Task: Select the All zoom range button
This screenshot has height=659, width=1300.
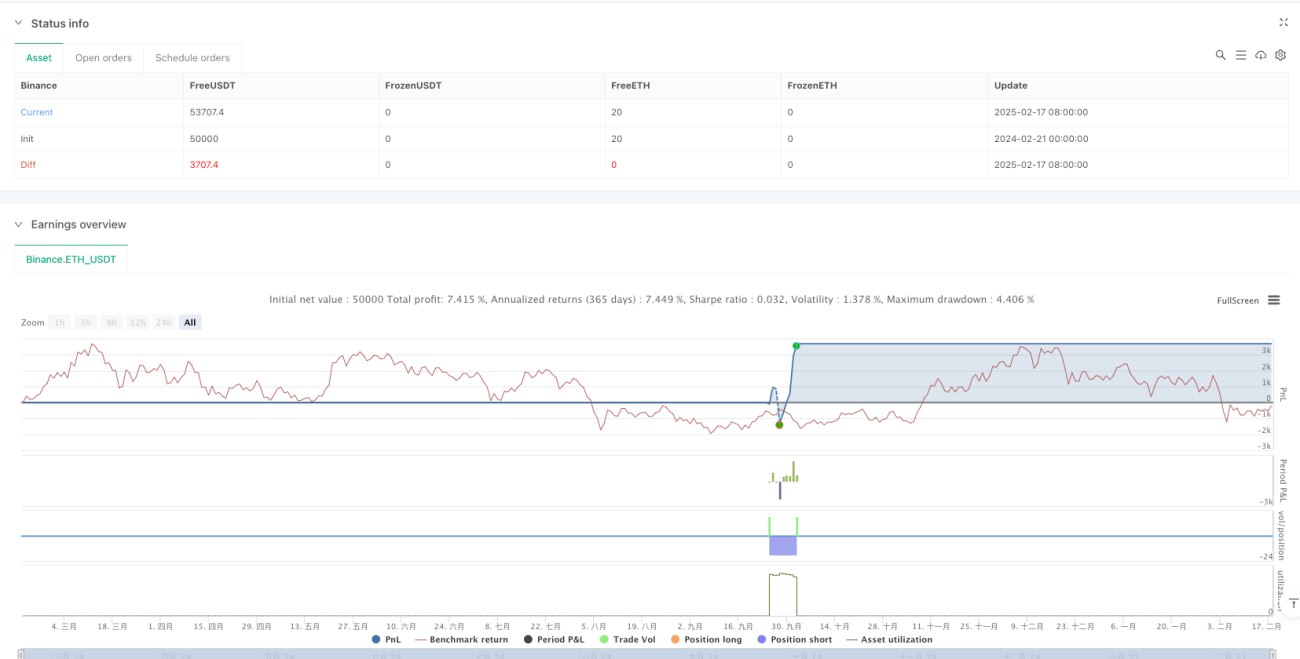Action: point(190,322)
